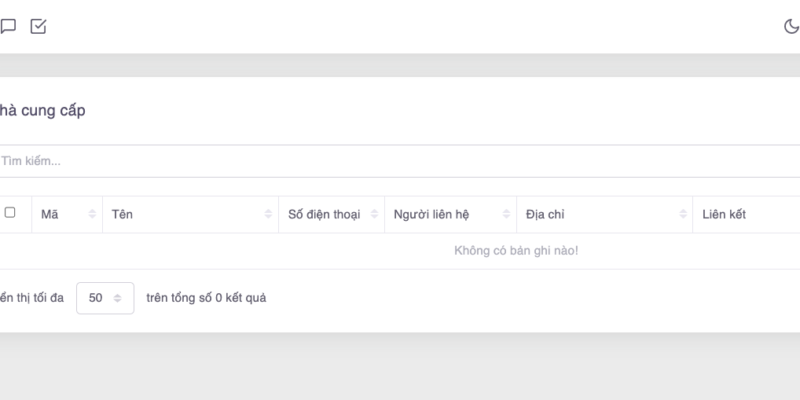Screen dimensions: 800x400
Task: Click sort arrows beside Số điện thoại
Action: click(x=374, y=215)
